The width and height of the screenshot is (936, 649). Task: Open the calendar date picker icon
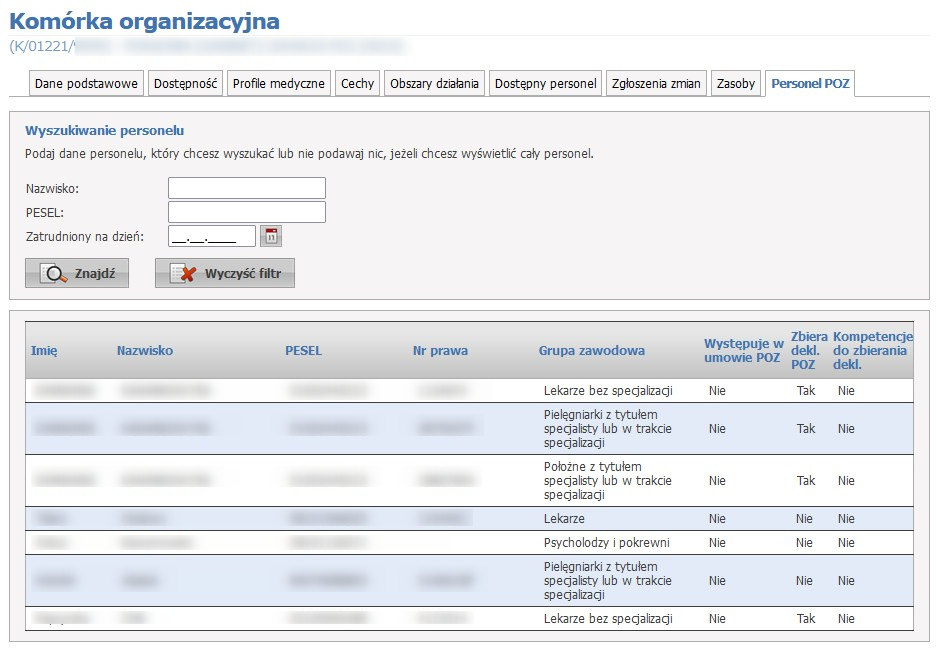271,236
